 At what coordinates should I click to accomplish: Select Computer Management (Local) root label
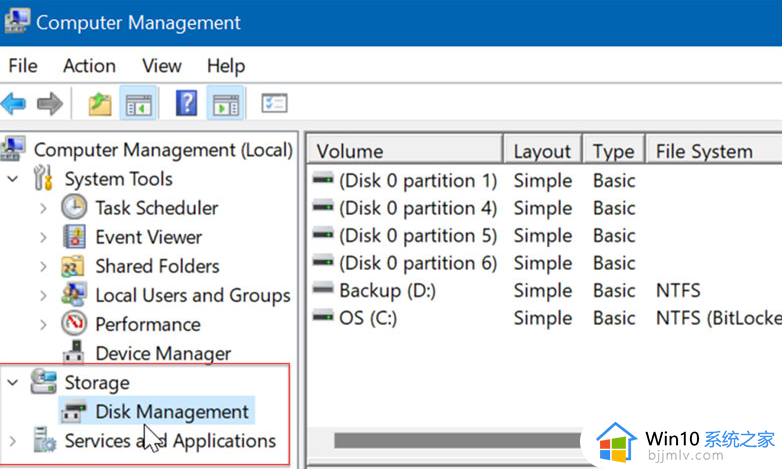tap(163, 150)
